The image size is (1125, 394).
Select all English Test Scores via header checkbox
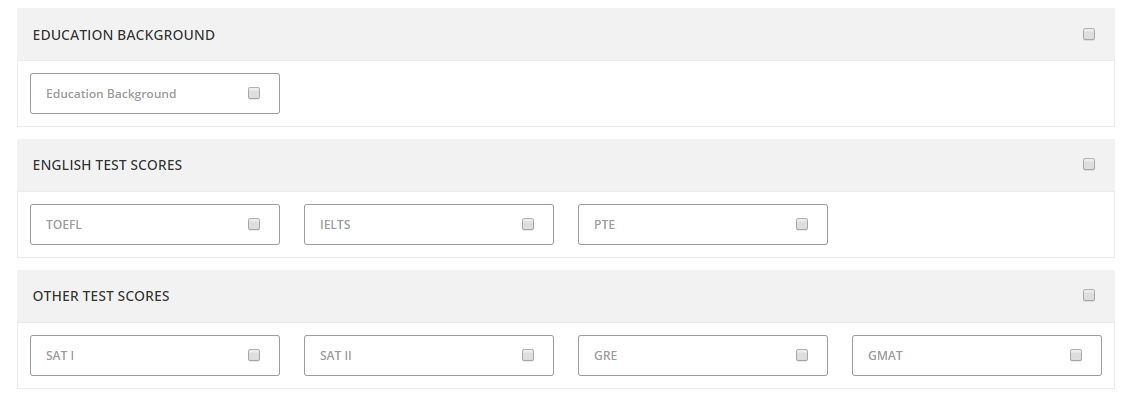pos(1088,164)
